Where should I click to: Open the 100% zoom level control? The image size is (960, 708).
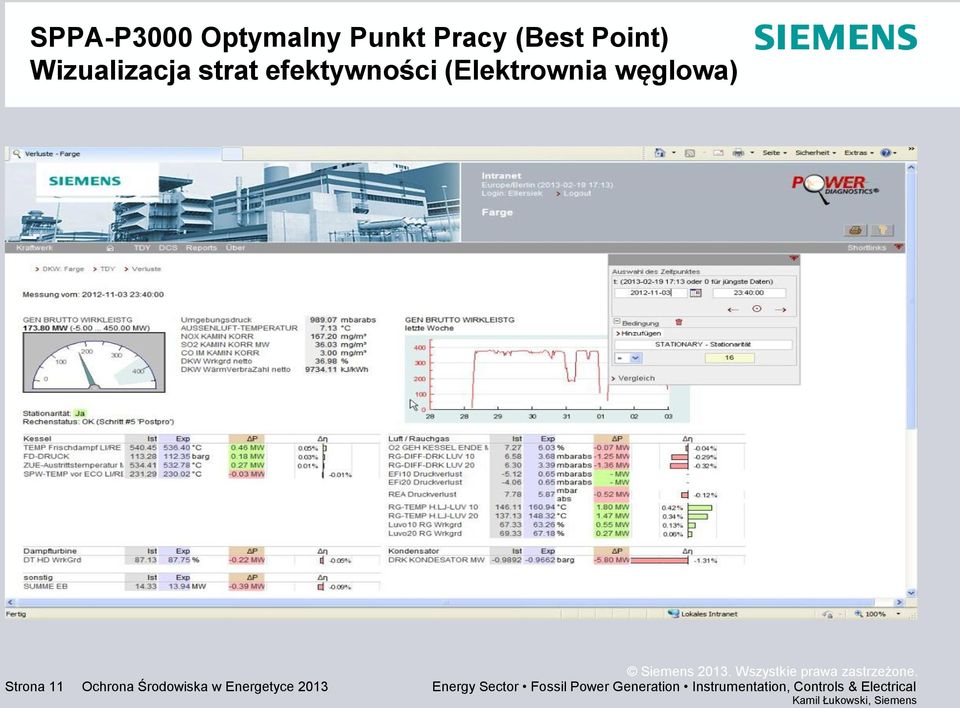(877, 614)
